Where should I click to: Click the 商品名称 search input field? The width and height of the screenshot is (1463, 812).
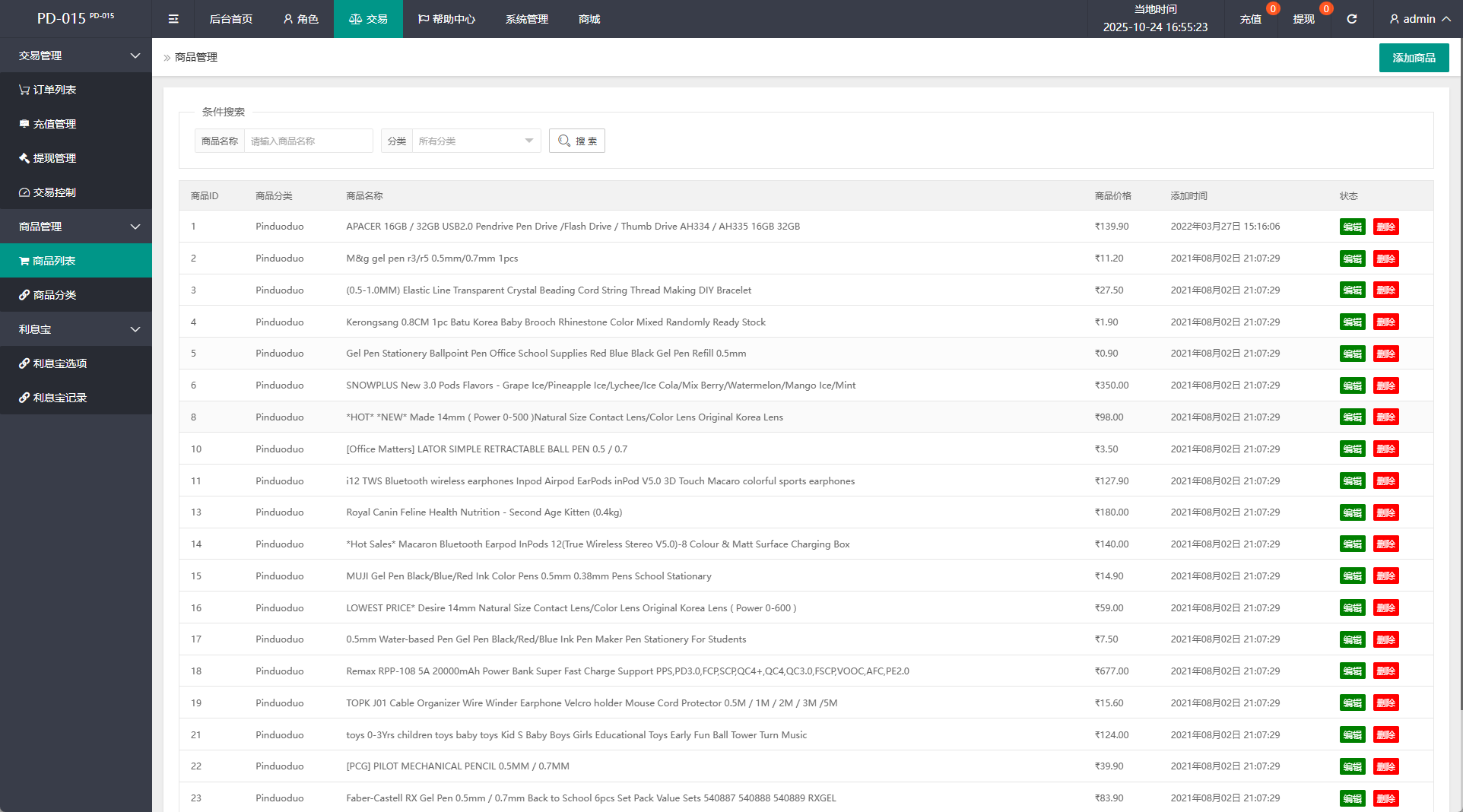point(308,141)
